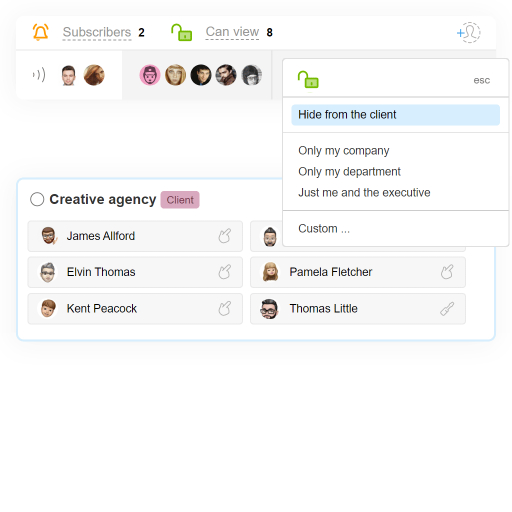Click the green lock icon in popup header
Screen dimensions: 512x512
[308, 80]
